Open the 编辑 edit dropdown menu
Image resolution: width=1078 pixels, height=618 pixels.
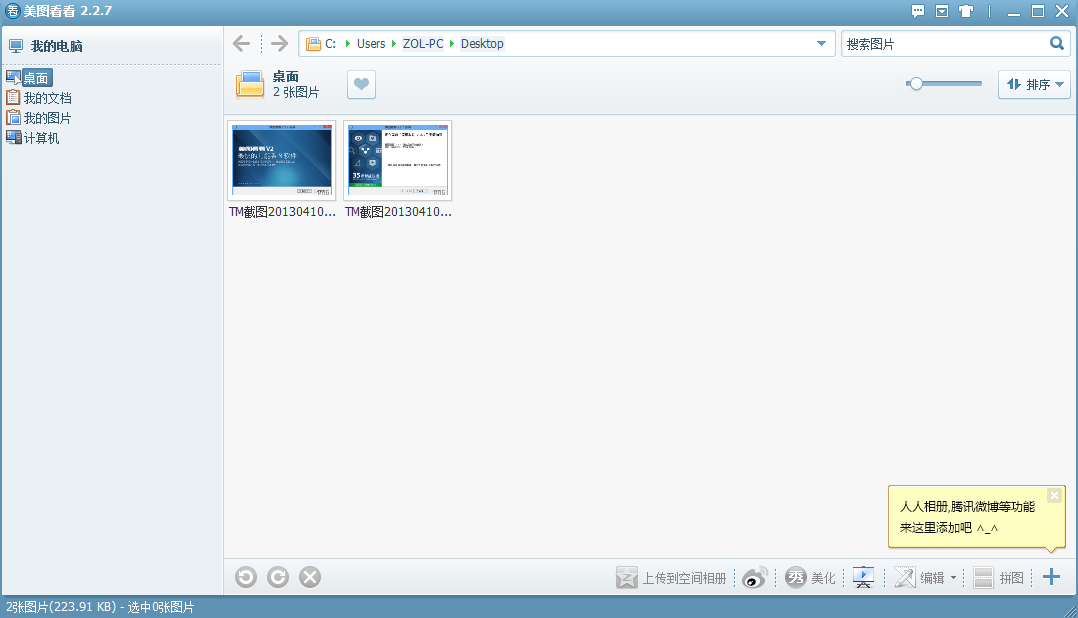(953, 577)
